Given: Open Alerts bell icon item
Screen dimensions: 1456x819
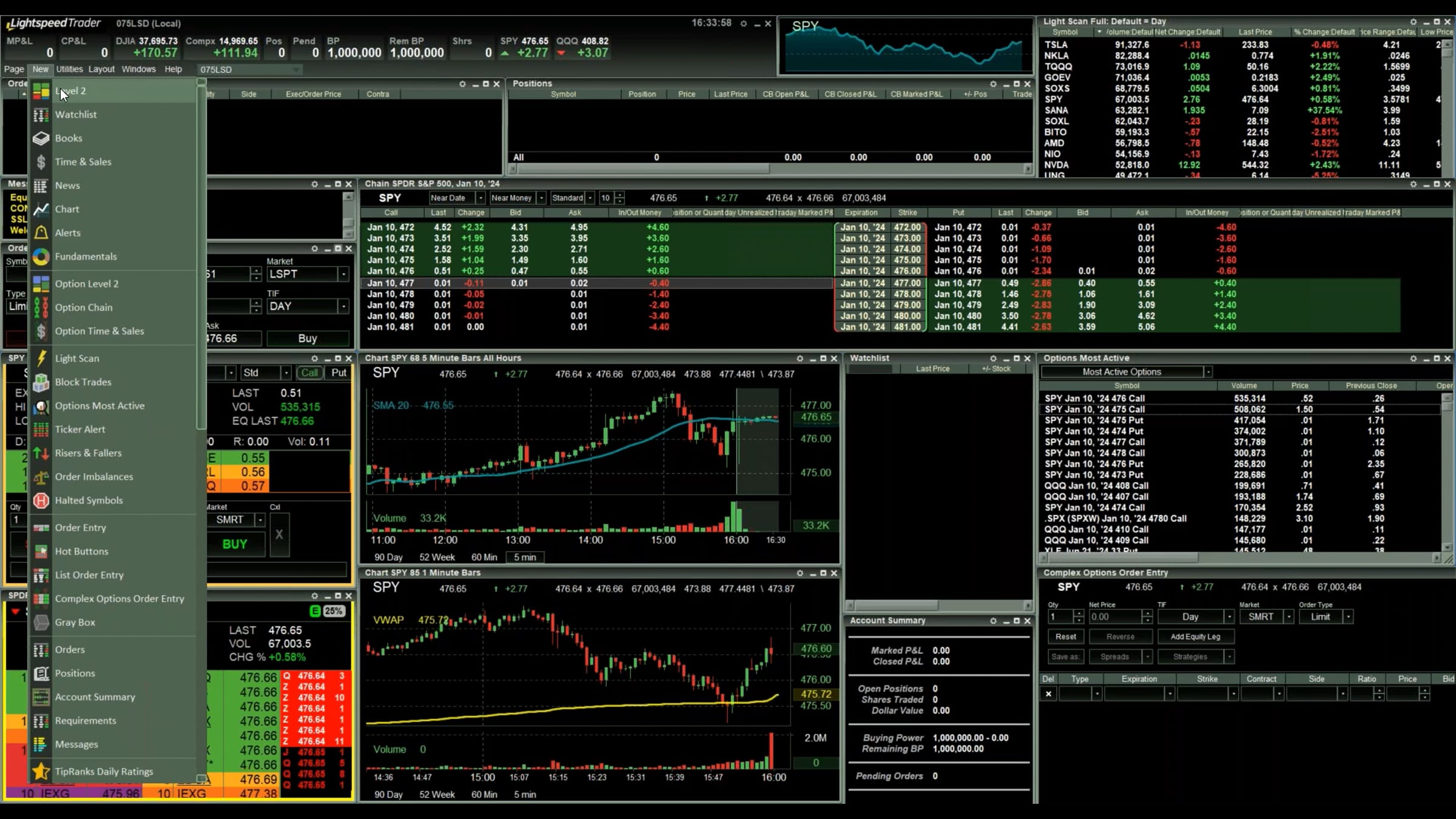Looking at the screenshot, I should pos(41,233).
